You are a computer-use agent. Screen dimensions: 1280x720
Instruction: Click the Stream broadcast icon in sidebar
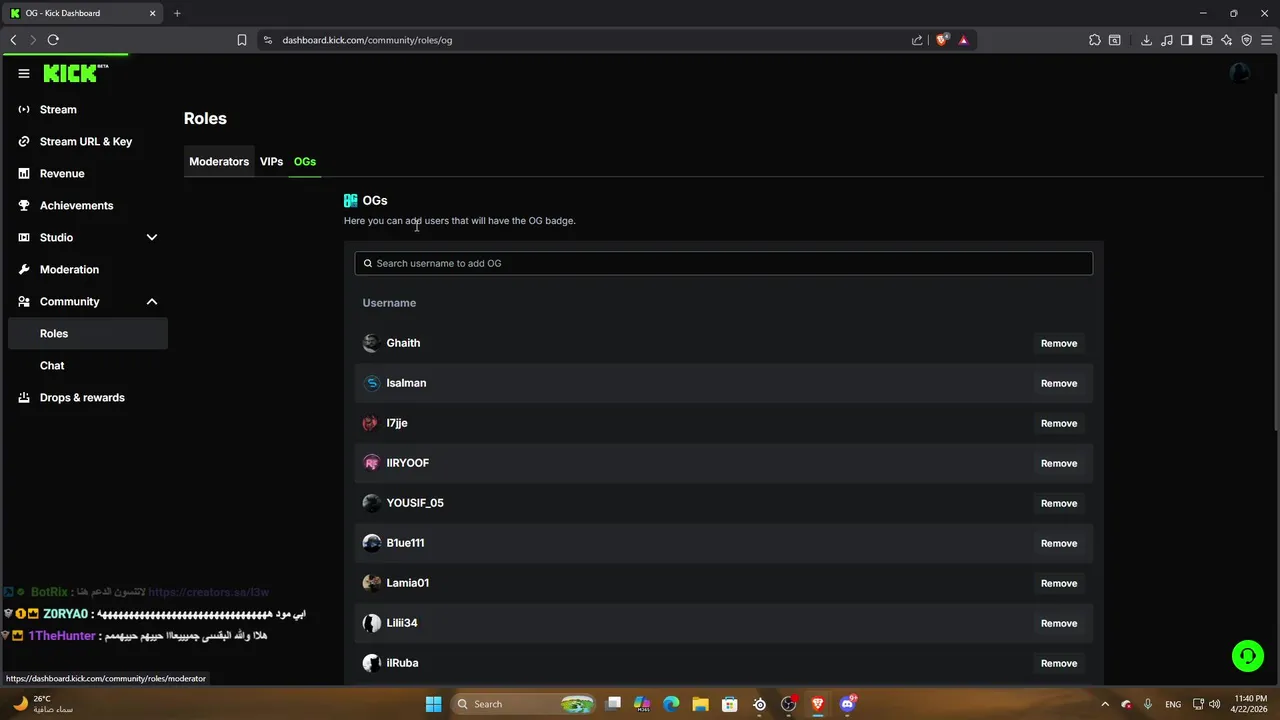(x=24, y=109)
